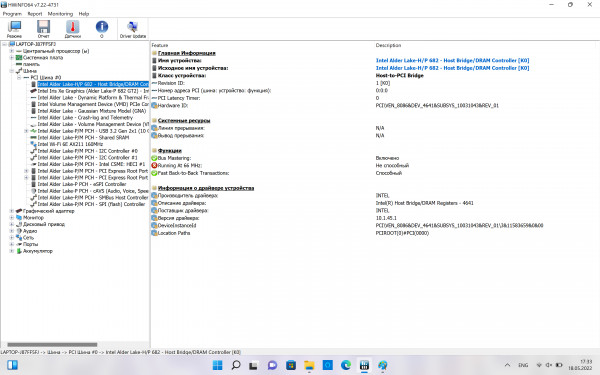
Task: Select the Audio tree item
Action: [30, 231]
